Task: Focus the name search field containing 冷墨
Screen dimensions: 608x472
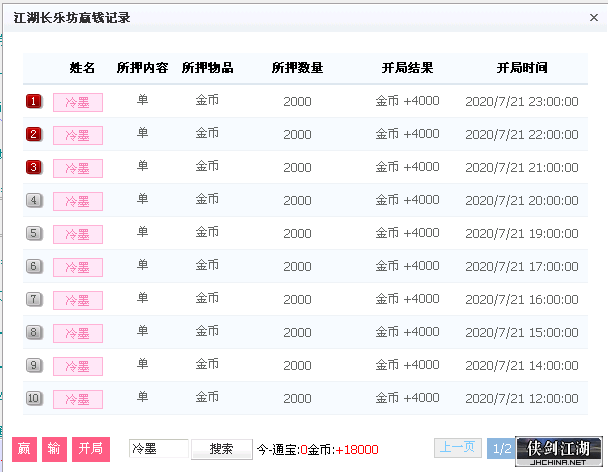Action: (x=159, y=449)
